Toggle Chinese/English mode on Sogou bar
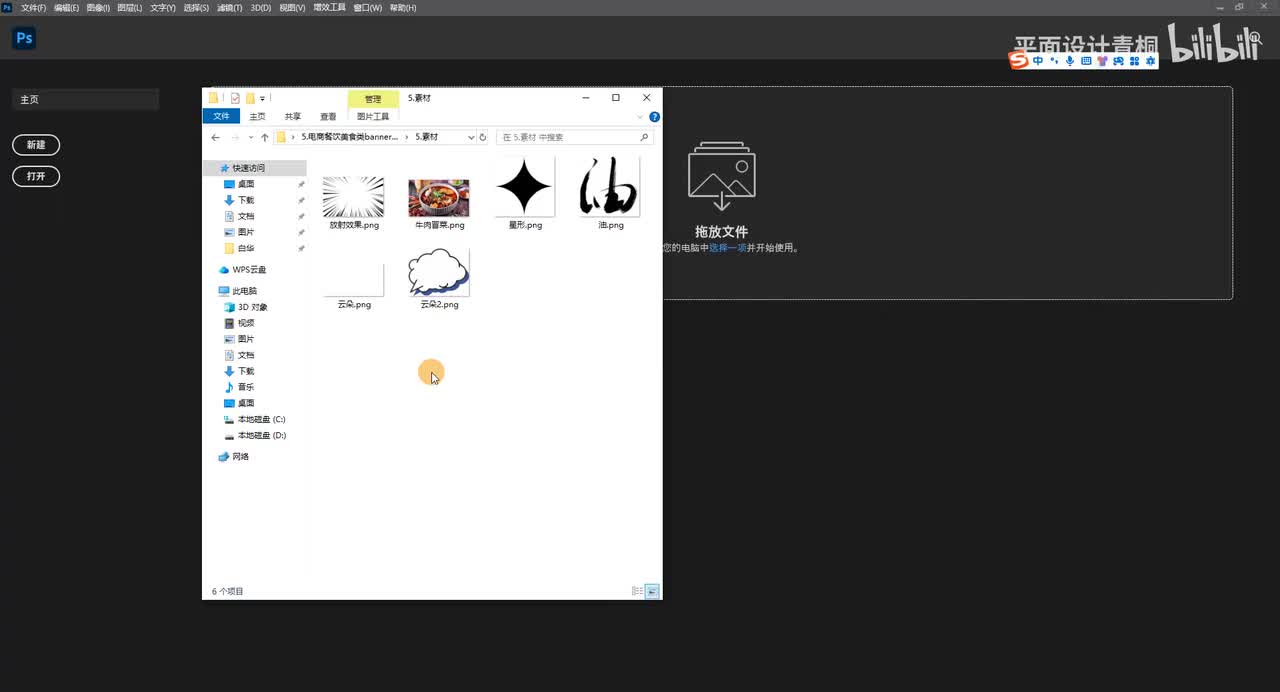Viewport: 1280px width, 692px height. (1038, 61)
